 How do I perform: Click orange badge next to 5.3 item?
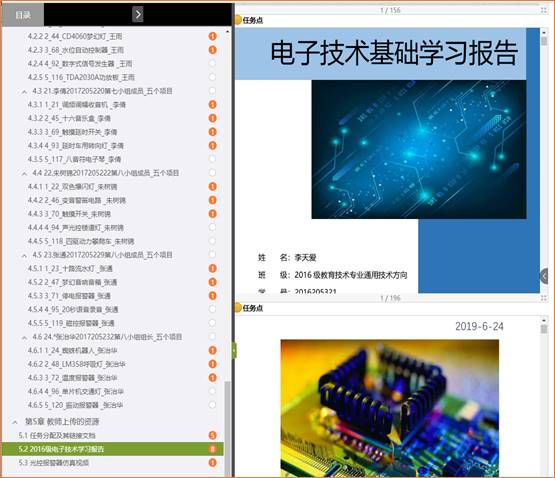(x=212, y=462)
